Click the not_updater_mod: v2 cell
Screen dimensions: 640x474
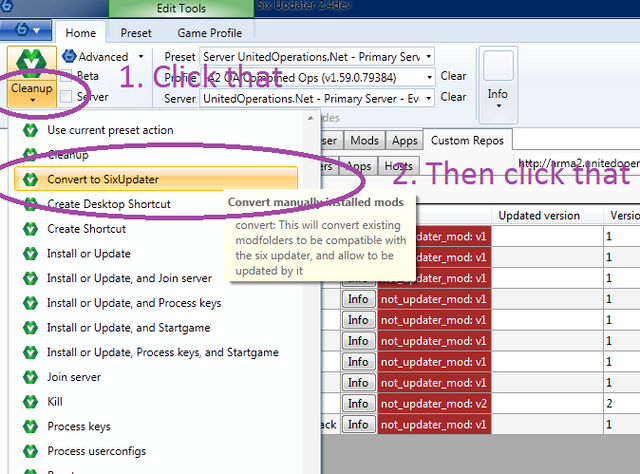433,403
